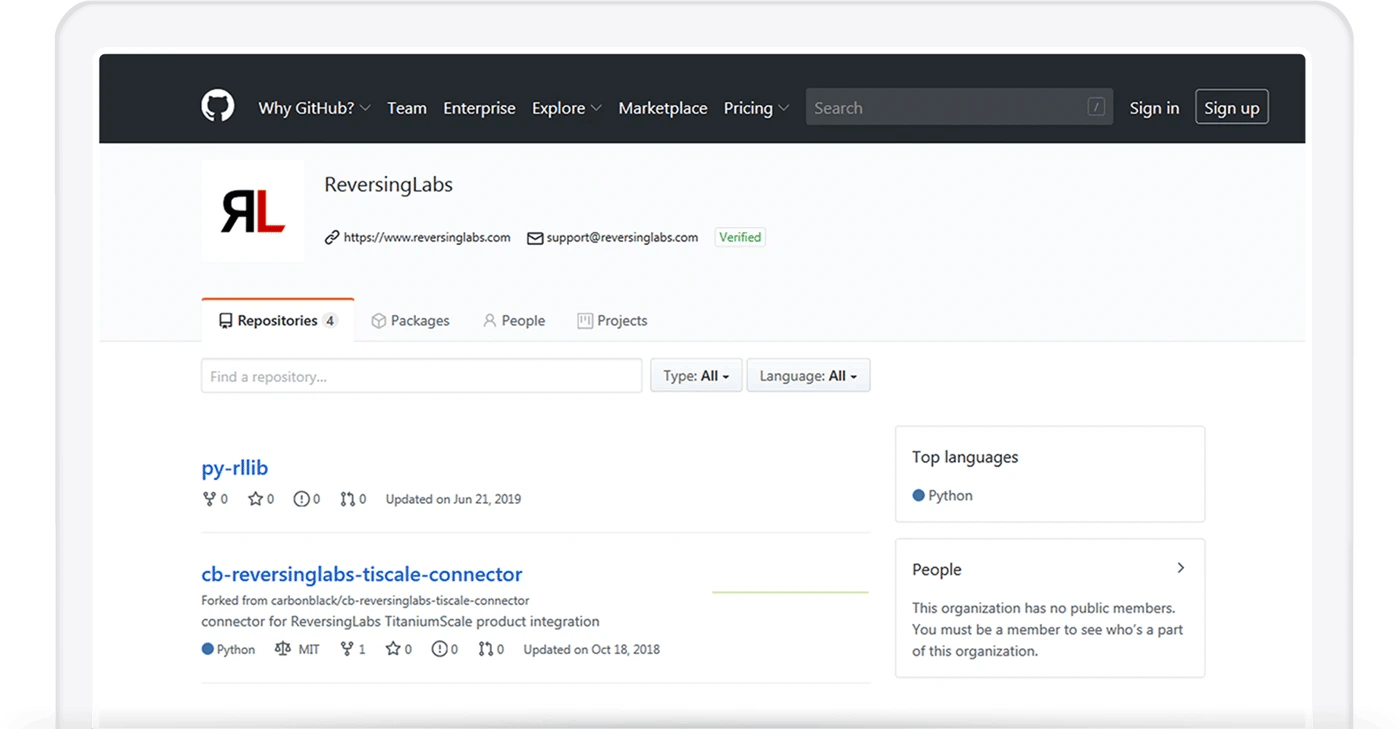This screenshot has width=1400, height=729.
Task: Focus the top Search field
Action: tap(959, 107)
